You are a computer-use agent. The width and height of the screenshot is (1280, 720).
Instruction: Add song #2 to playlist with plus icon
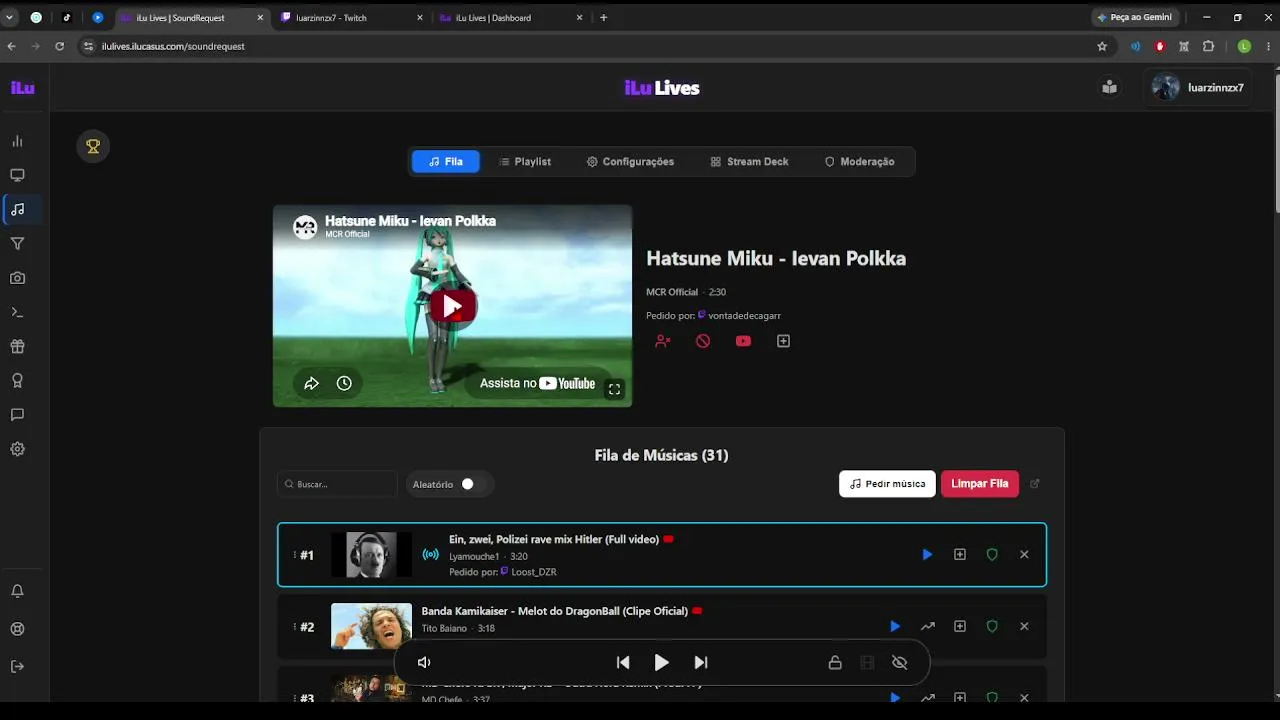(x=960, y=627)
